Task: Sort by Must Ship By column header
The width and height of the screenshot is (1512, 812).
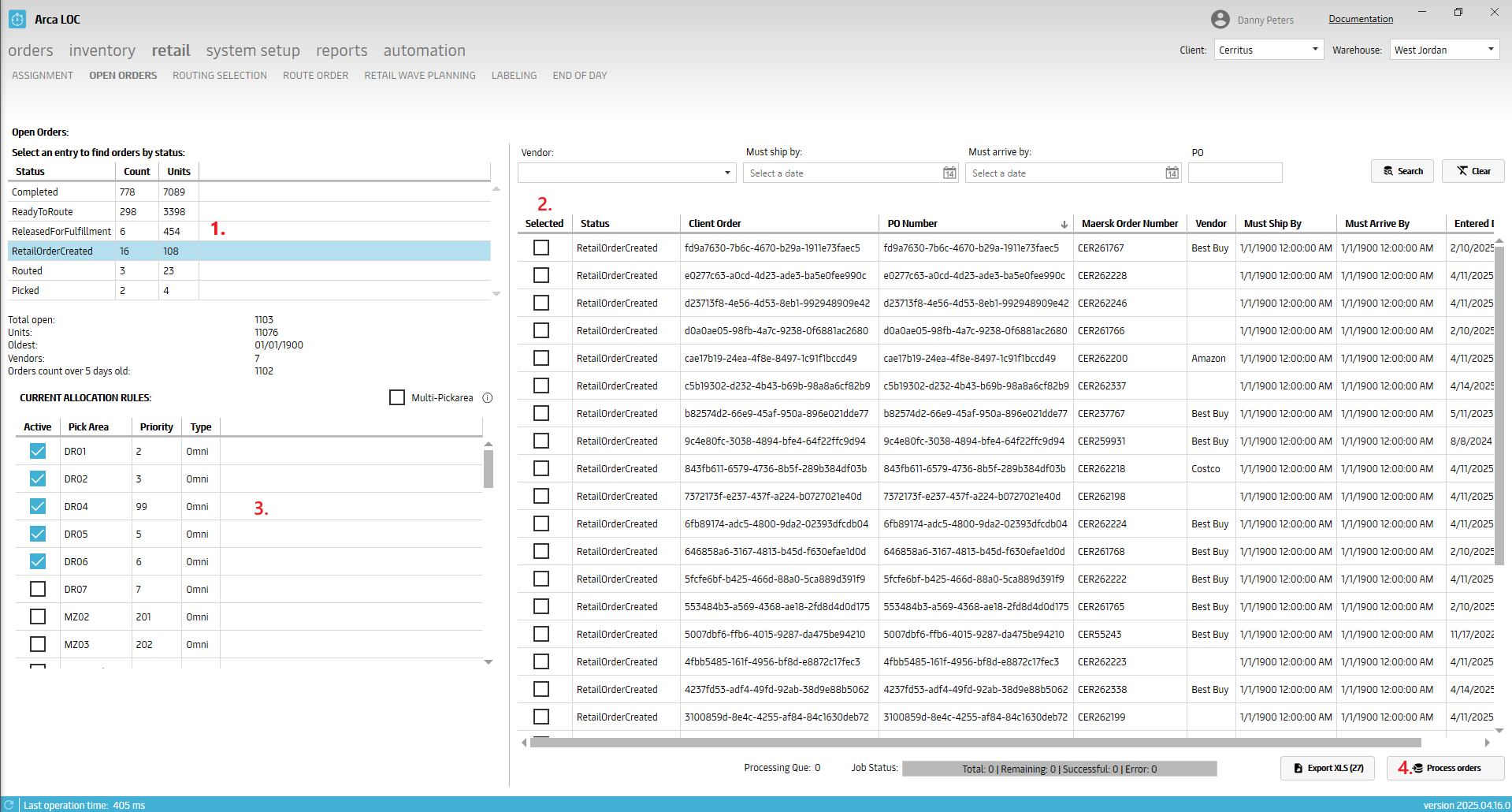Action: [x=1286, y=224]
